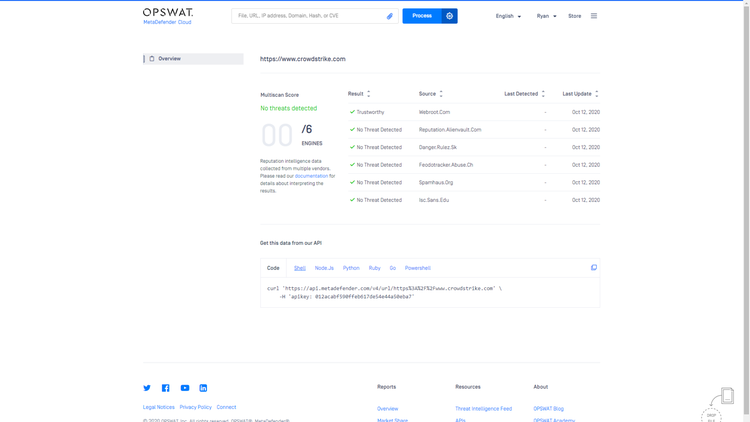Sort by Last Detected column
The image size is (750, 422).
[x=524, y=94]
